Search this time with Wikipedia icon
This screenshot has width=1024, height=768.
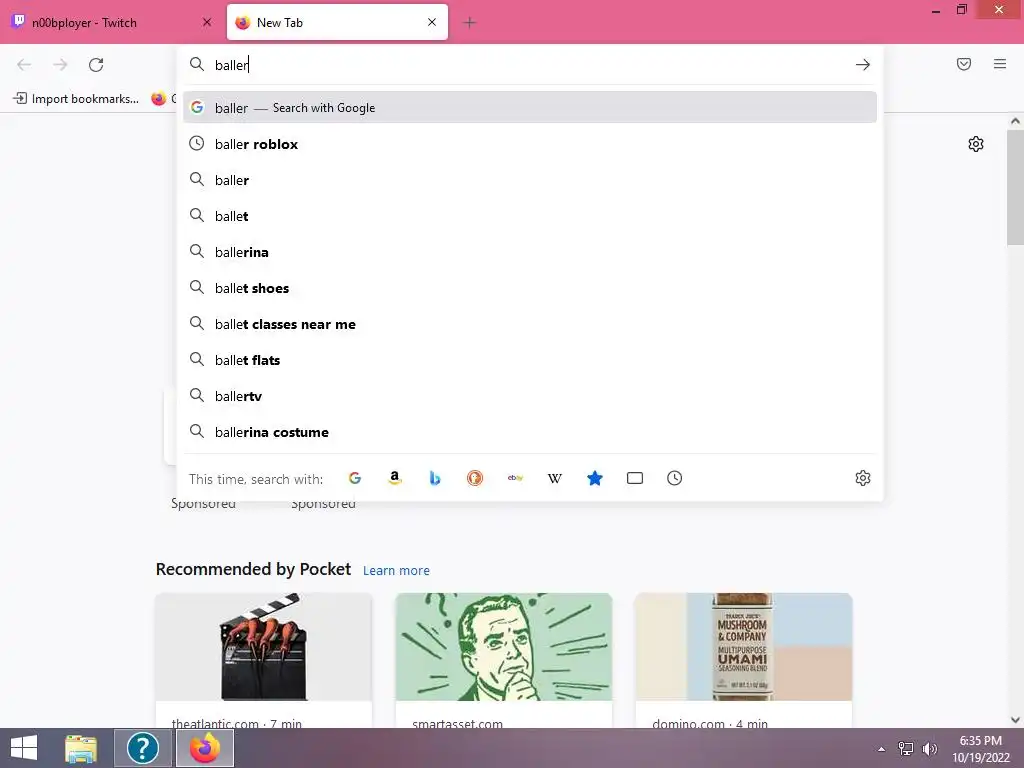[x=554, y=478]
